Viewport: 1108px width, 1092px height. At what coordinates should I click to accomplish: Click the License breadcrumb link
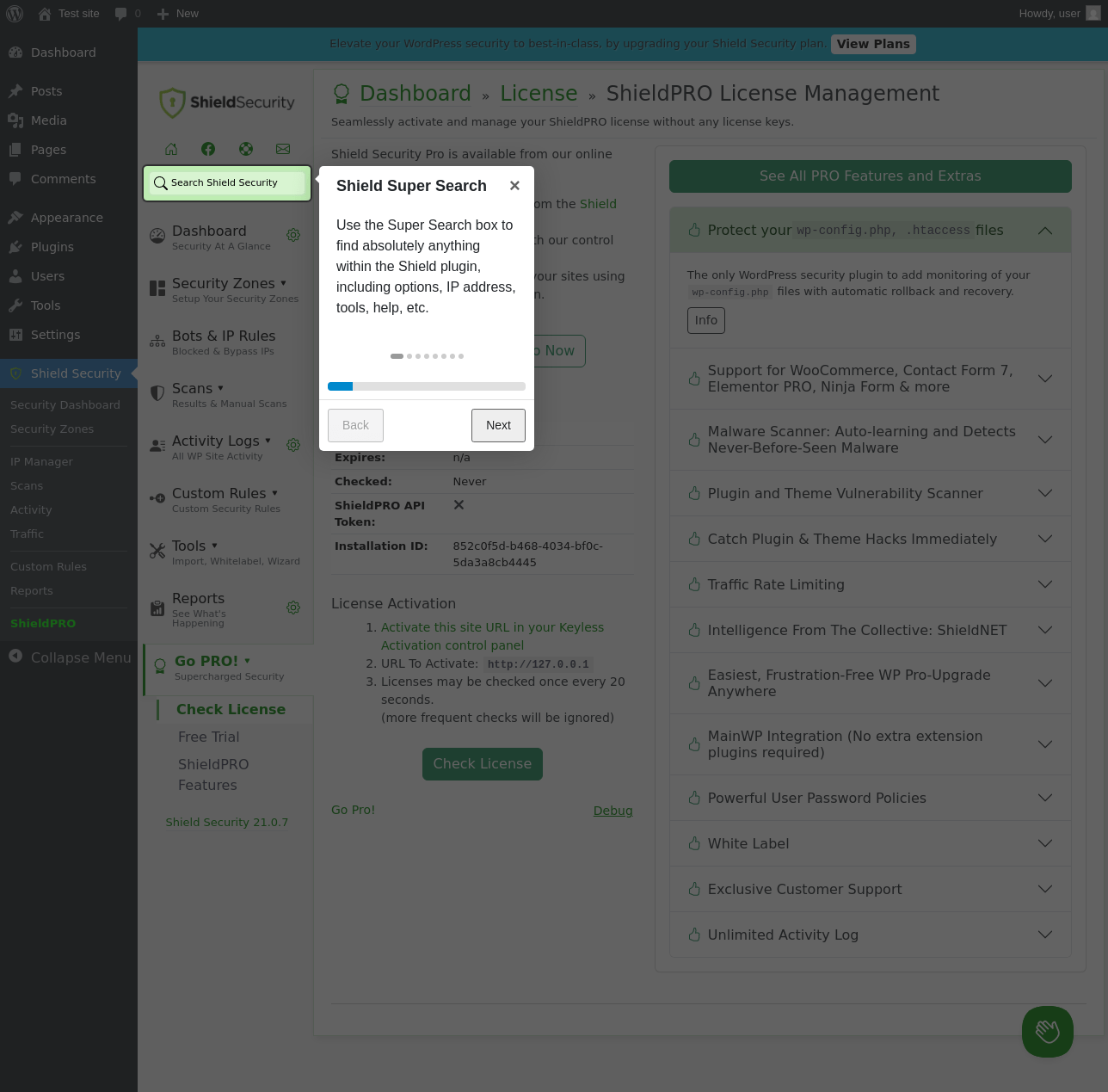(539, 93)
